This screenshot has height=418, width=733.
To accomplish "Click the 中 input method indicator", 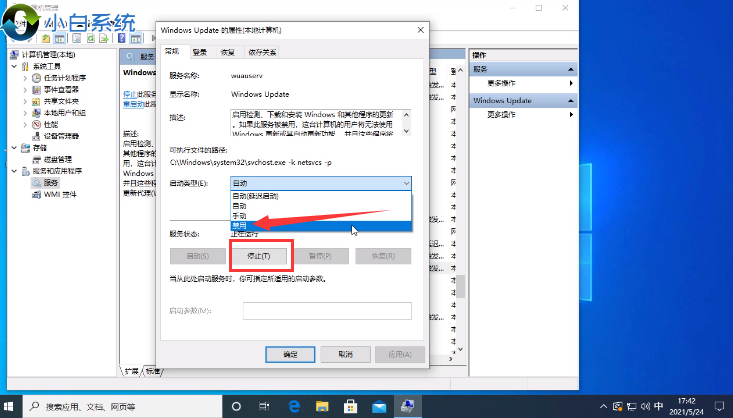I will tap(659, 406).
